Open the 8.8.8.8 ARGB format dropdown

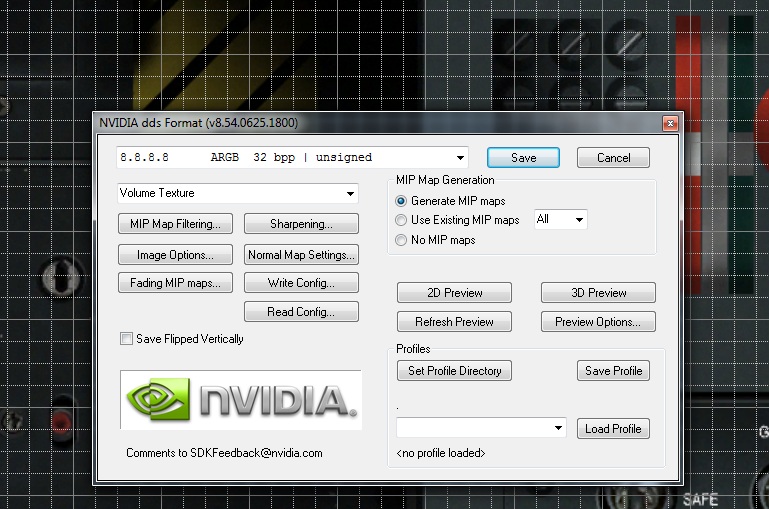292,157
